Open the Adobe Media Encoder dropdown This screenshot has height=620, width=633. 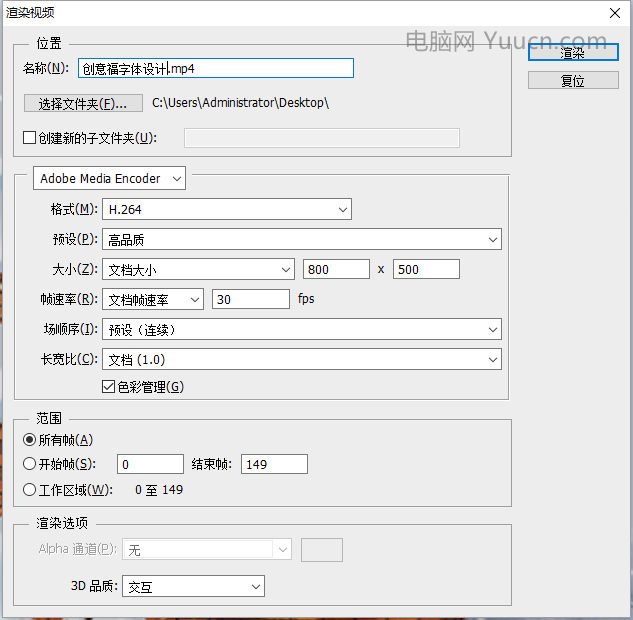coord(109,178)
